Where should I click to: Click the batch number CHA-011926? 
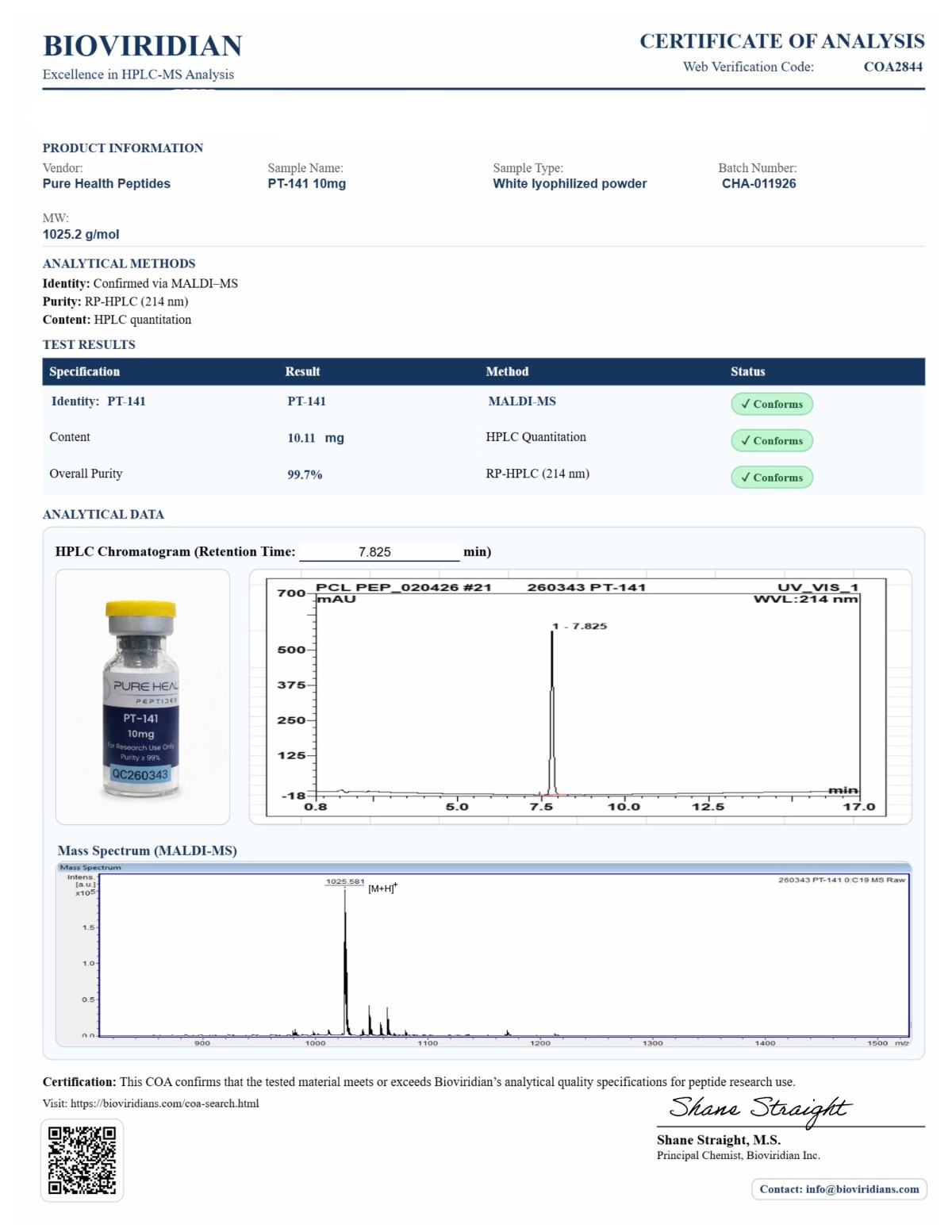(x=758, y=183)
